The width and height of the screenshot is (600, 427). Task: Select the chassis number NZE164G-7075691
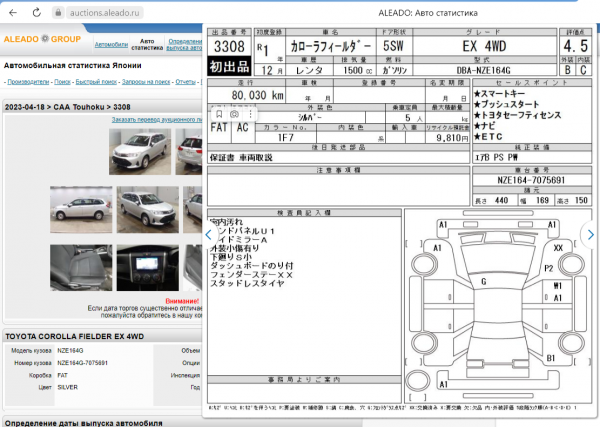click(83, 363)
